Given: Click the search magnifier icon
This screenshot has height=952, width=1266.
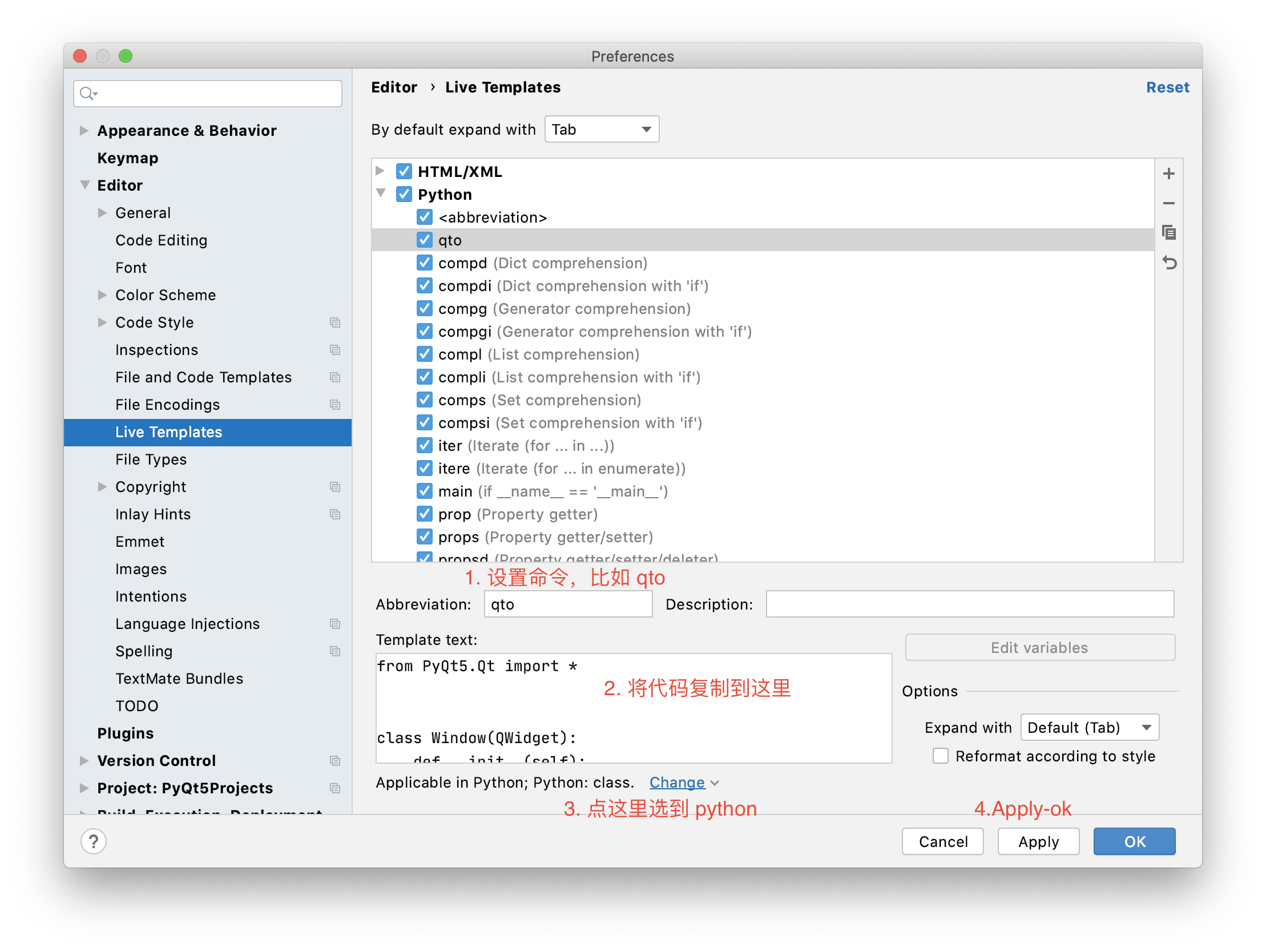Looking at the screenshot, I should pos(87,93).
